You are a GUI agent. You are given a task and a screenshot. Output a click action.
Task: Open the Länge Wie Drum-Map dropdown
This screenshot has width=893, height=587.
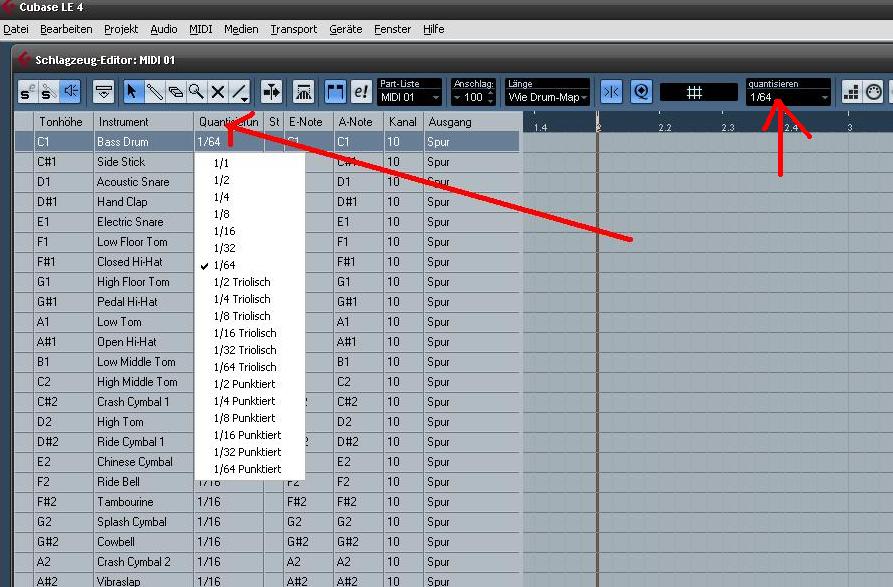point(547,97)
